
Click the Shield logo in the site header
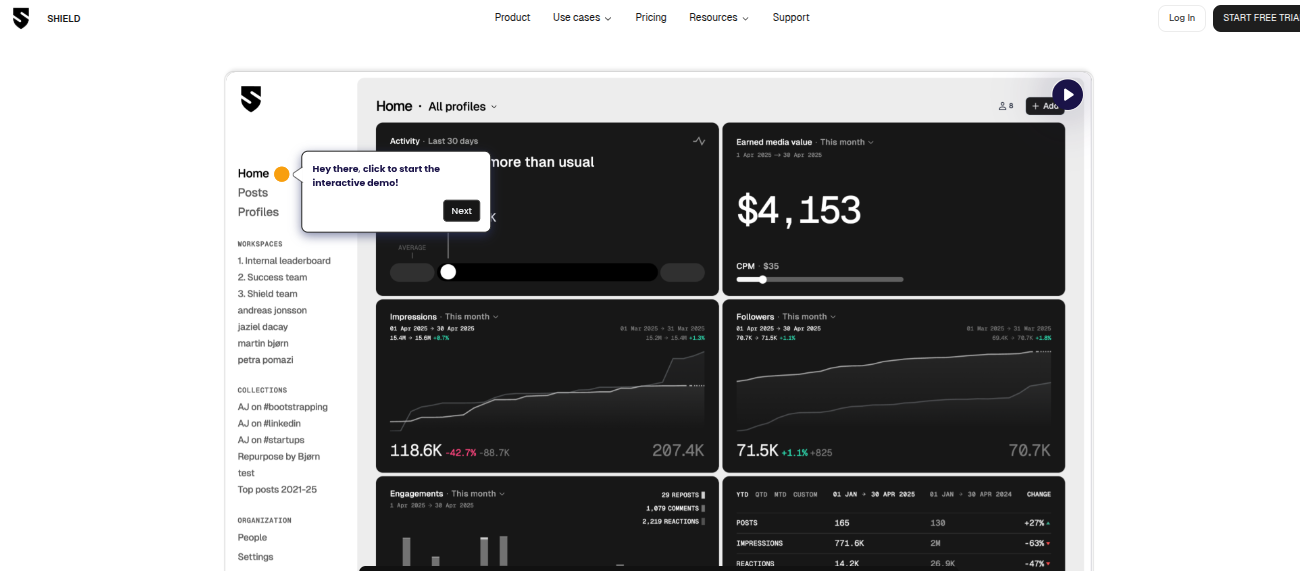21,18
